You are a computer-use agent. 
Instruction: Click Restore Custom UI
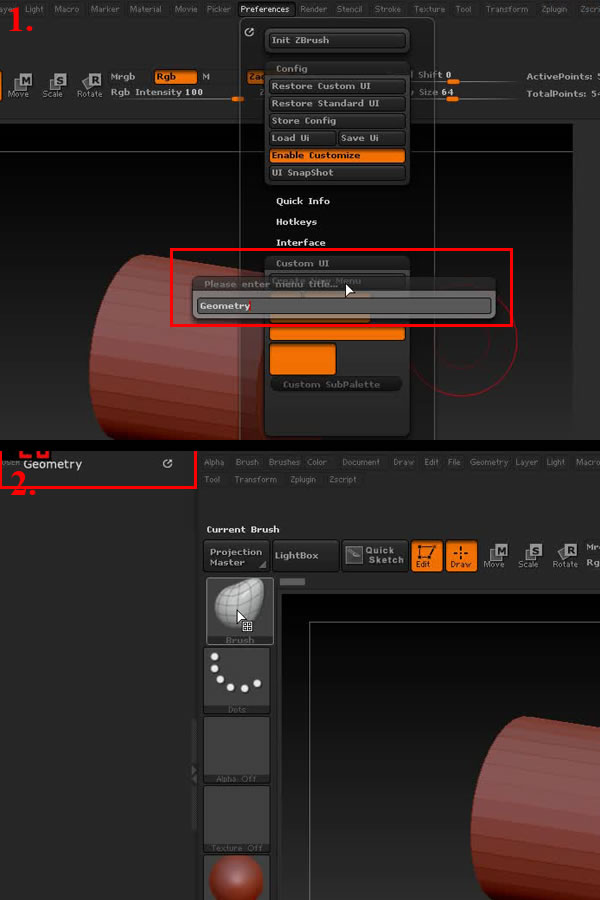tap(337, 86)
